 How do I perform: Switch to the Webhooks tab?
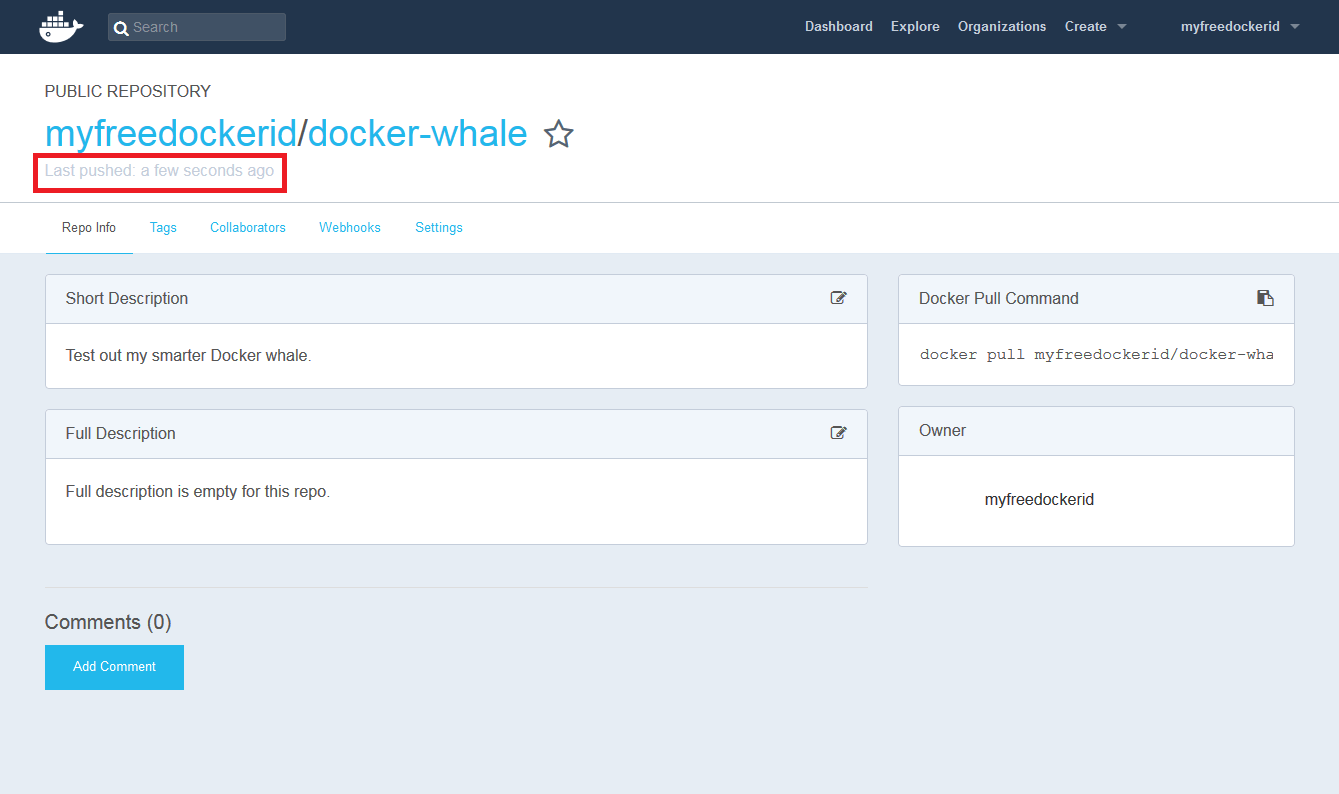[x=350, y=228]
